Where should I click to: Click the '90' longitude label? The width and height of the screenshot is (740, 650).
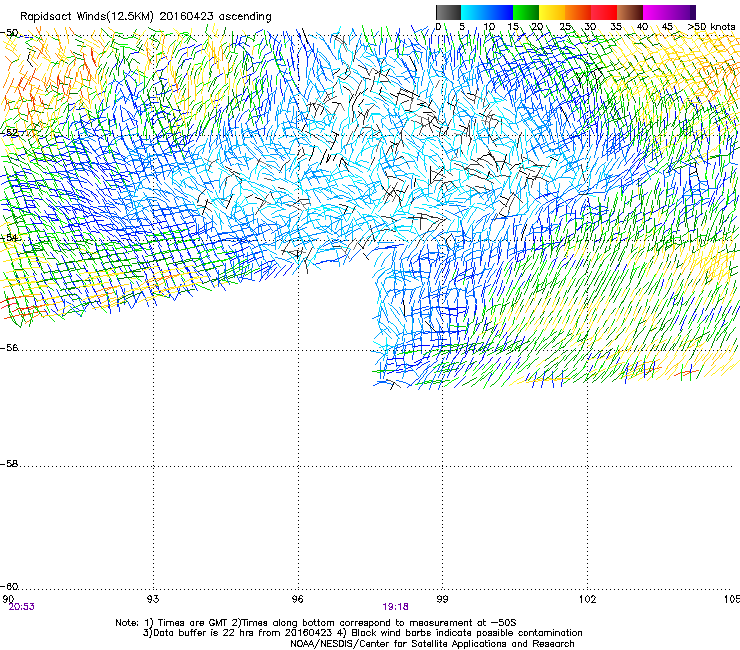pyautogui.click(x=8, y=599)
